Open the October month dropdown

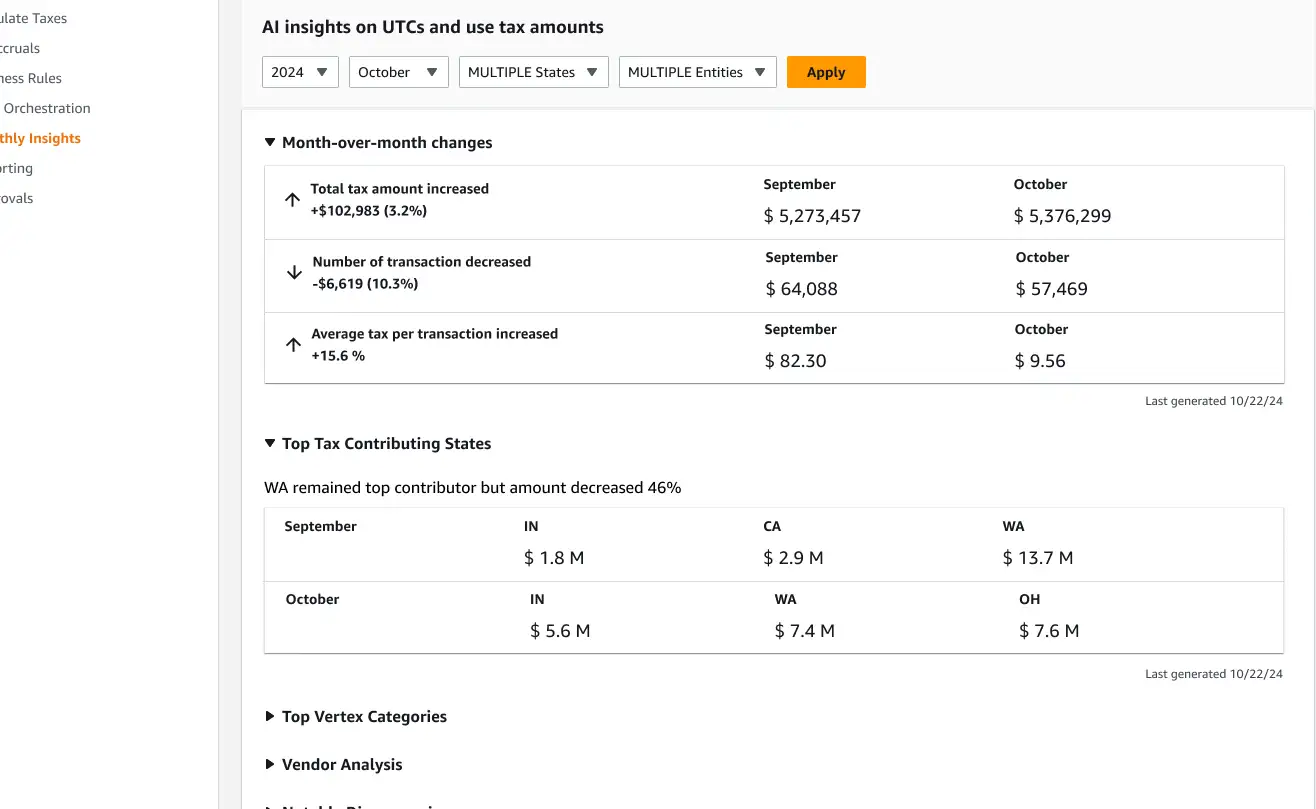tap(398, 72)
